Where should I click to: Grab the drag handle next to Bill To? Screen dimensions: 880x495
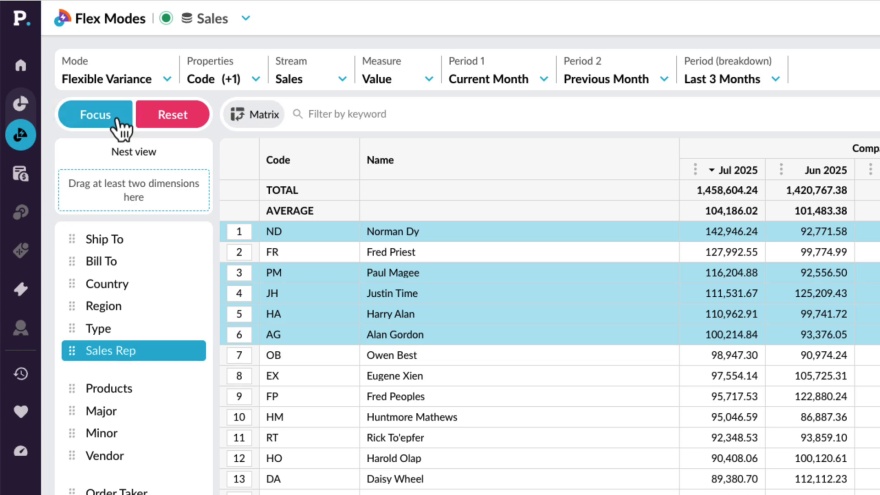(x=72, y=261)
